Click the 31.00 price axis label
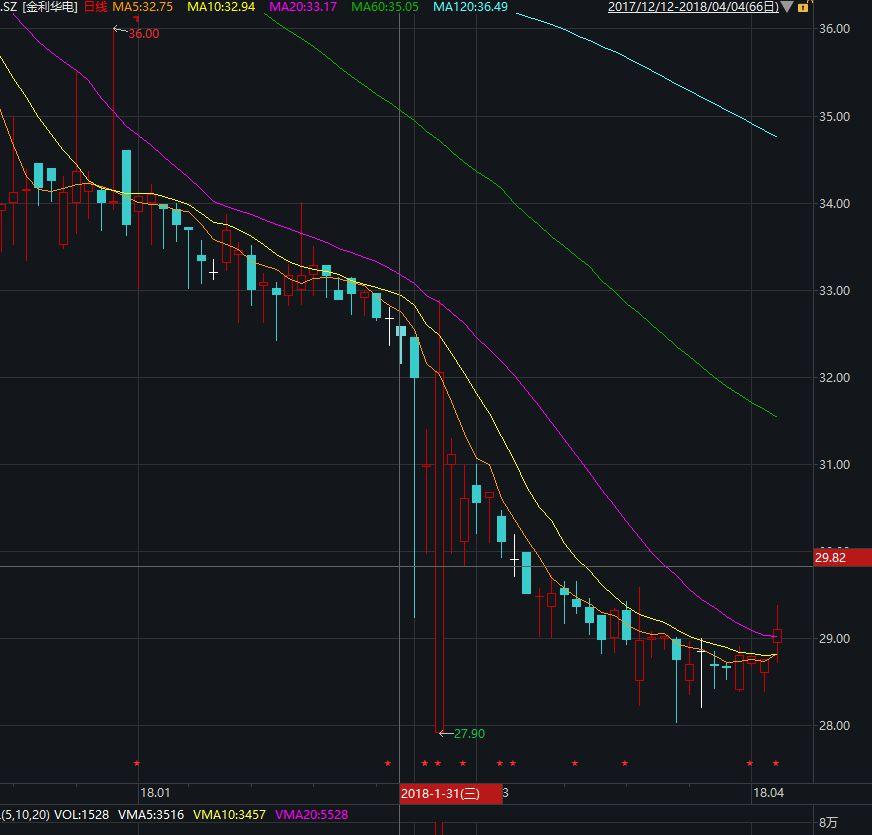Image resolution: width=872 pixels, height=835 pixels. (x=834, y=465)
